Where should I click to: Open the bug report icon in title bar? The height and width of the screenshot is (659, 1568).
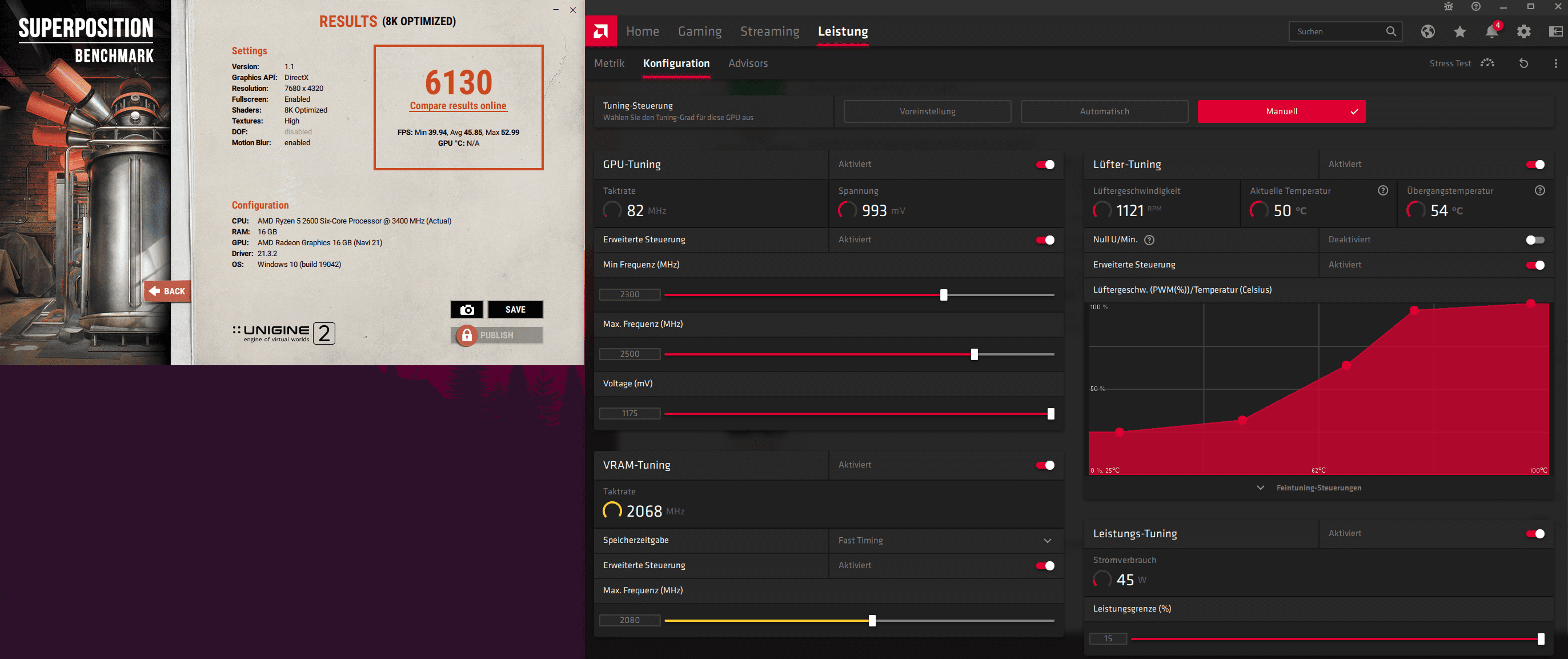pyautogui.click(x=1449, y=7)
